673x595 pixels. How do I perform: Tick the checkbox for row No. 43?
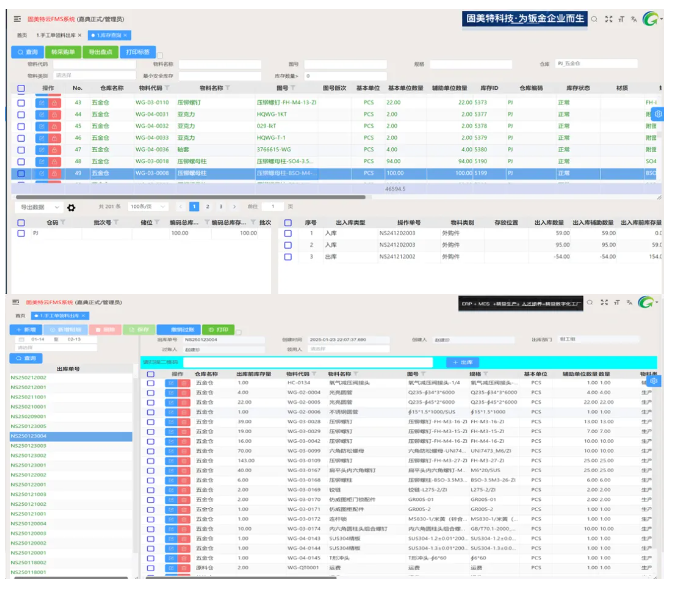[x=21, y=102]
